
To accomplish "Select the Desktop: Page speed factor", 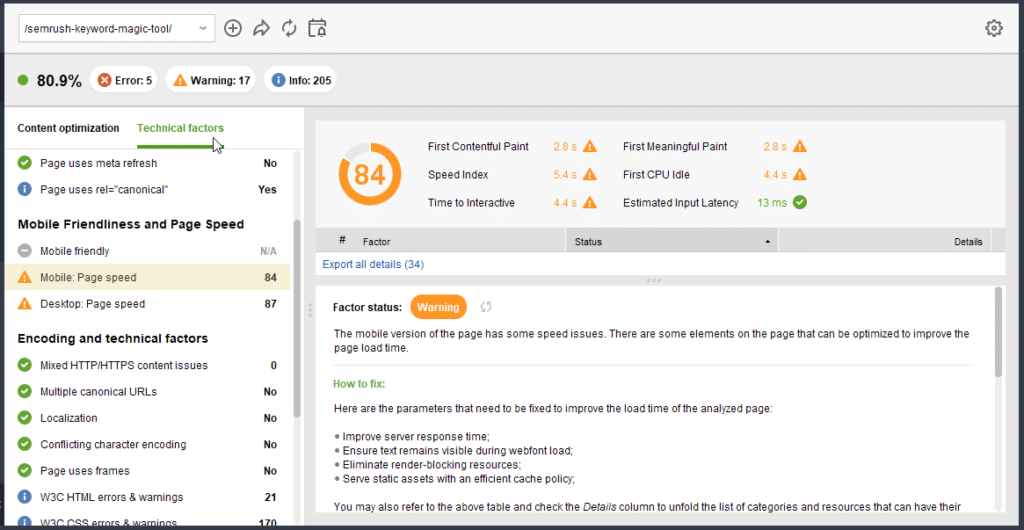I will pyautogui.click(x=92, y=304).
